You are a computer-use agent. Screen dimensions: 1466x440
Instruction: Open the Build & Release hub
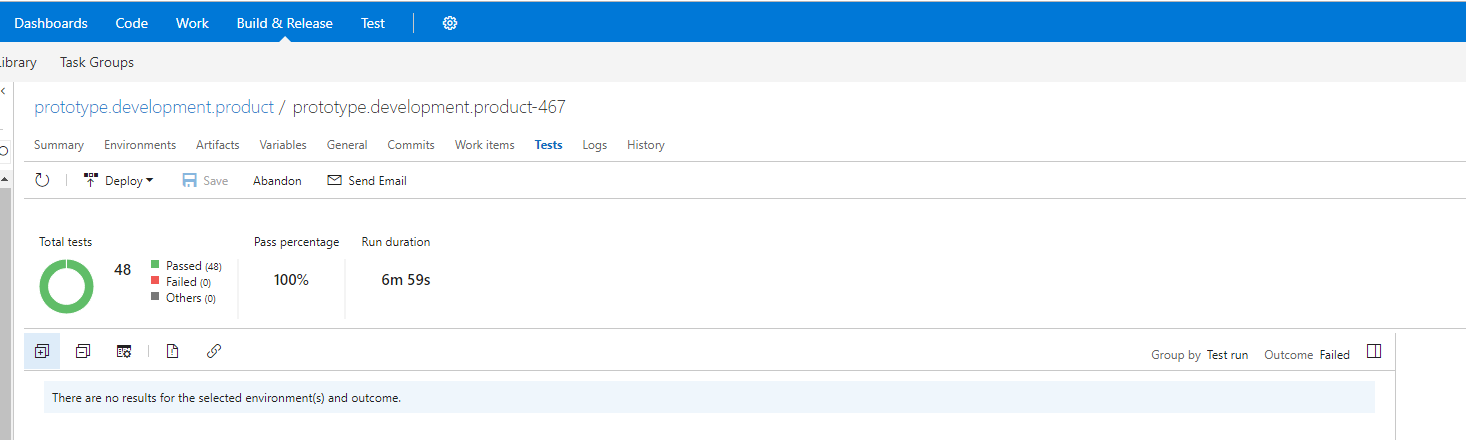(x=285, y=23)
